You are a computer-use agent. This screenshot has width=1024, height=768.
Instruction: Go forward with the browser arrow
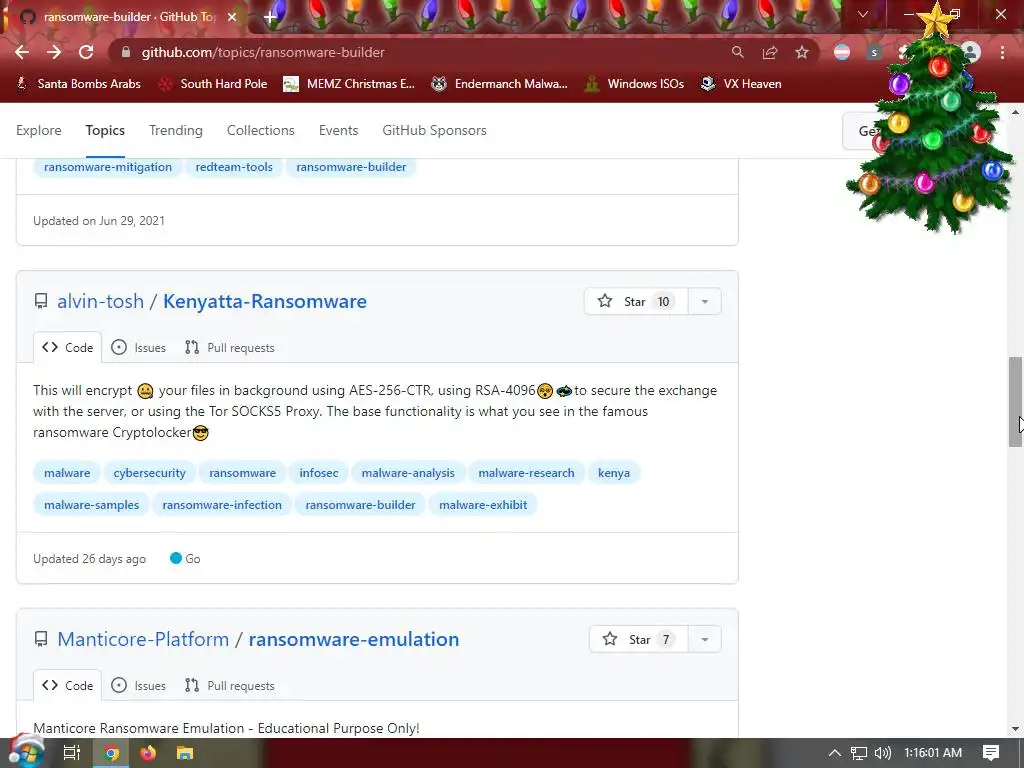click(x=54, y=52)
